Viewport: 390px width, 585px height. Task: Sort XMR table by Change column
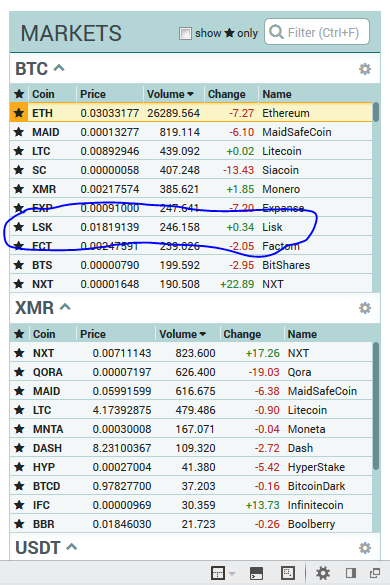(x=242, y=334)
